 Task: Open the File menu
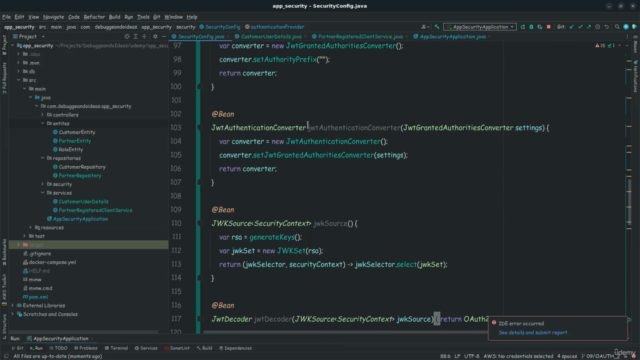tap(6, 17)
